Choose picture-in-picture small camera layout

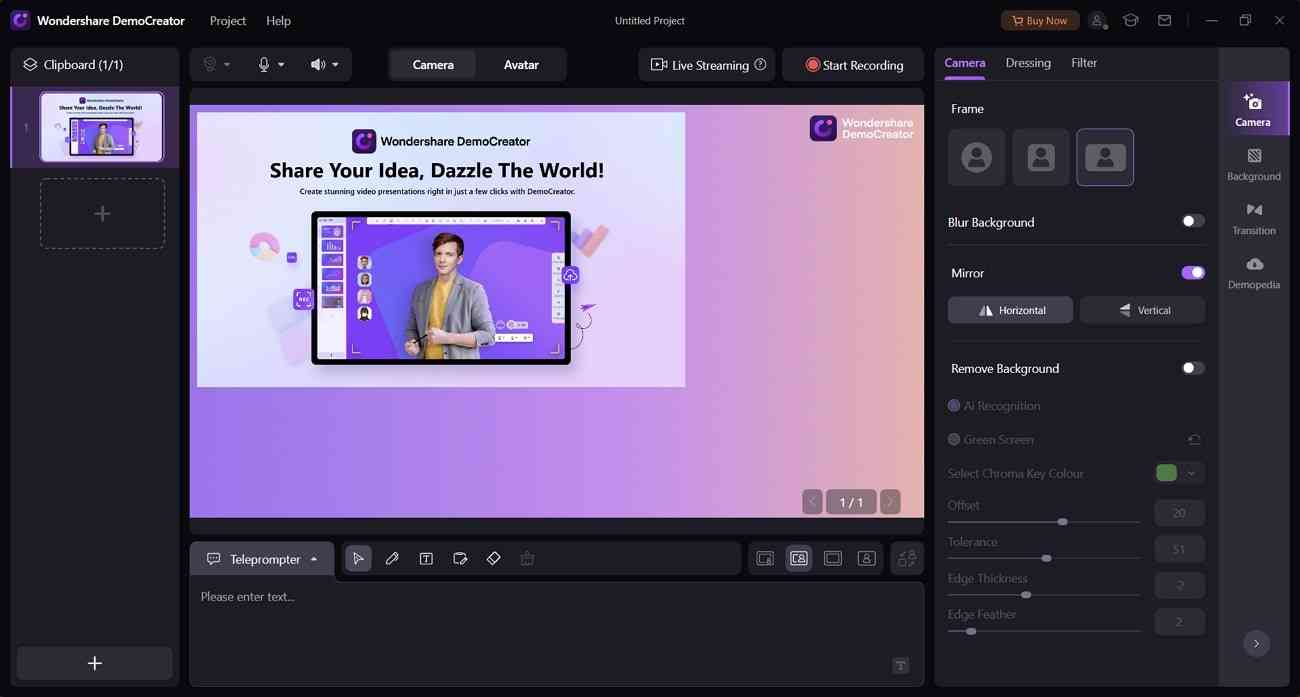[x=765, y=559]
